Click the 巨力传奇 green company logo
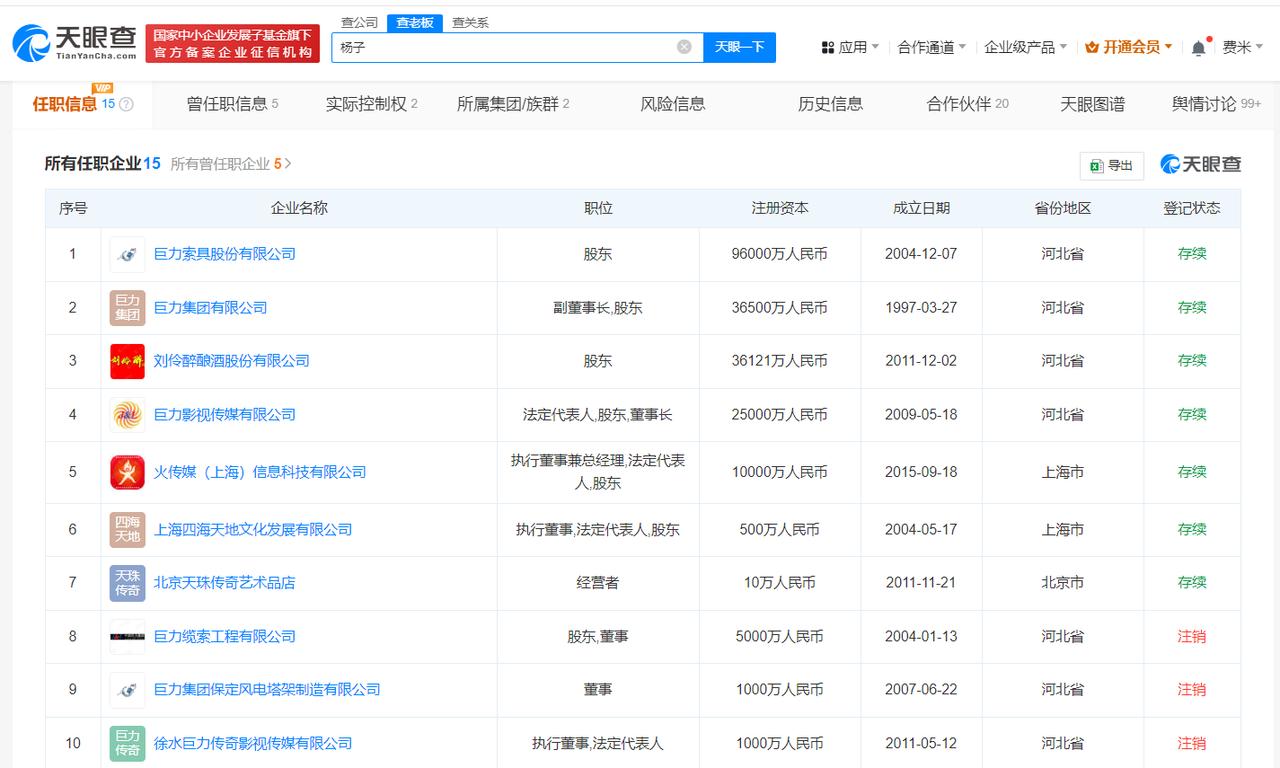The width and height of the screenshot is (1280, 768). pyautogui.click(x=127, y=743)
